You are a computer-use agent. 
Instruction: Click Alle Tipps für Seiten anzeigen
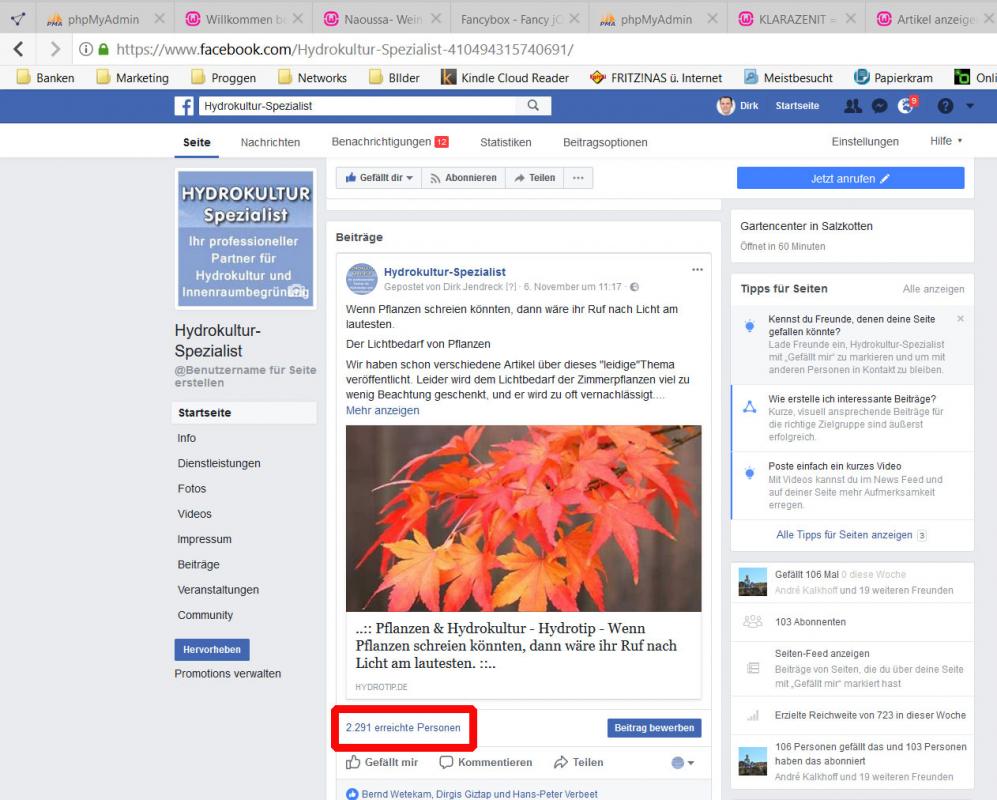844,535
